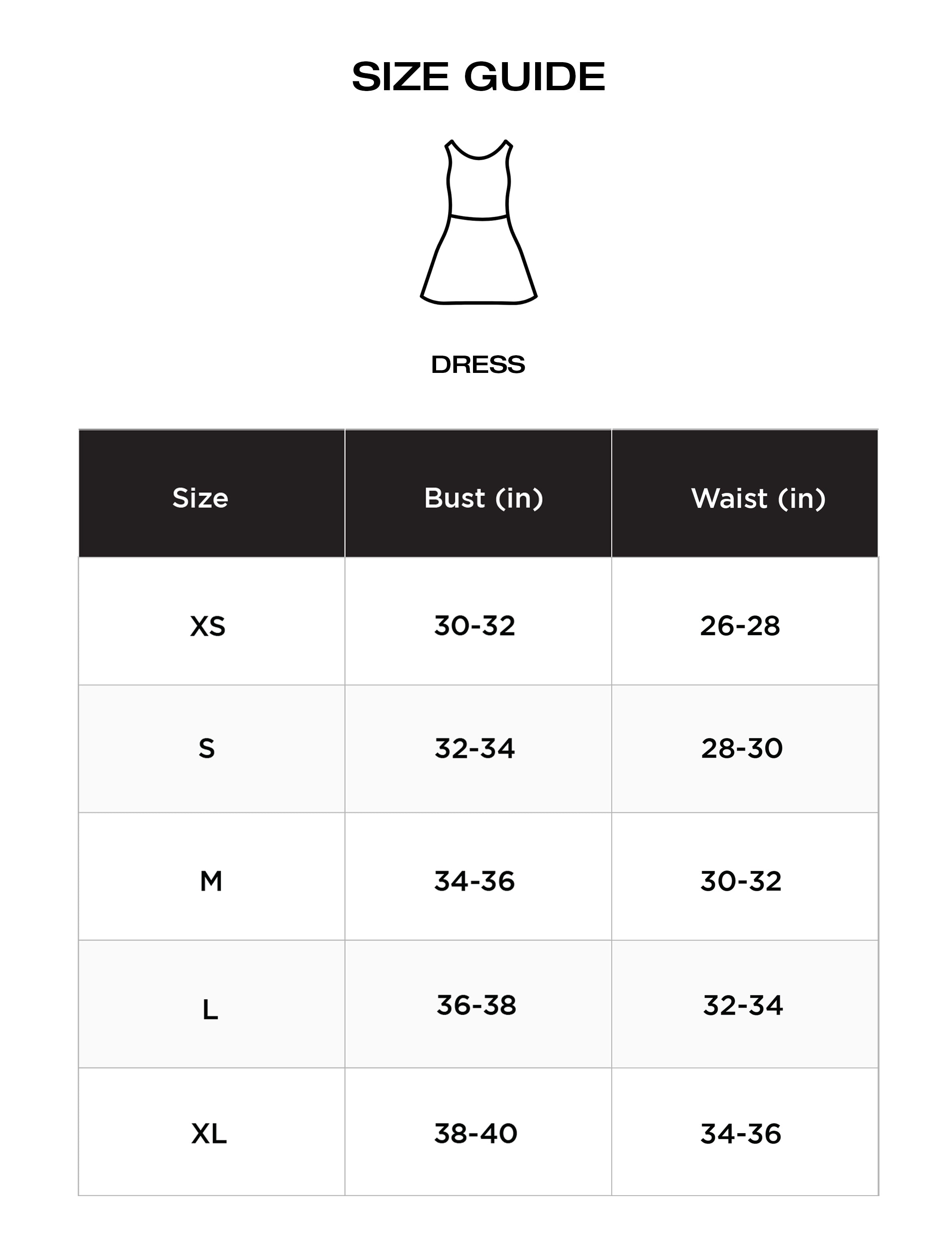This screenshot has height=1253, width=952.
Task: Select the L bust value 36-38
Action: [x=477, y=1005]
